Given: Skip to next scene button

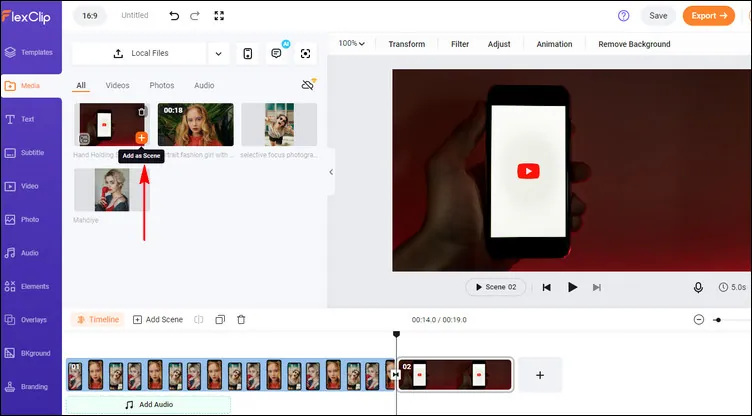Looking at the screenshot, I should coord(597,287).
